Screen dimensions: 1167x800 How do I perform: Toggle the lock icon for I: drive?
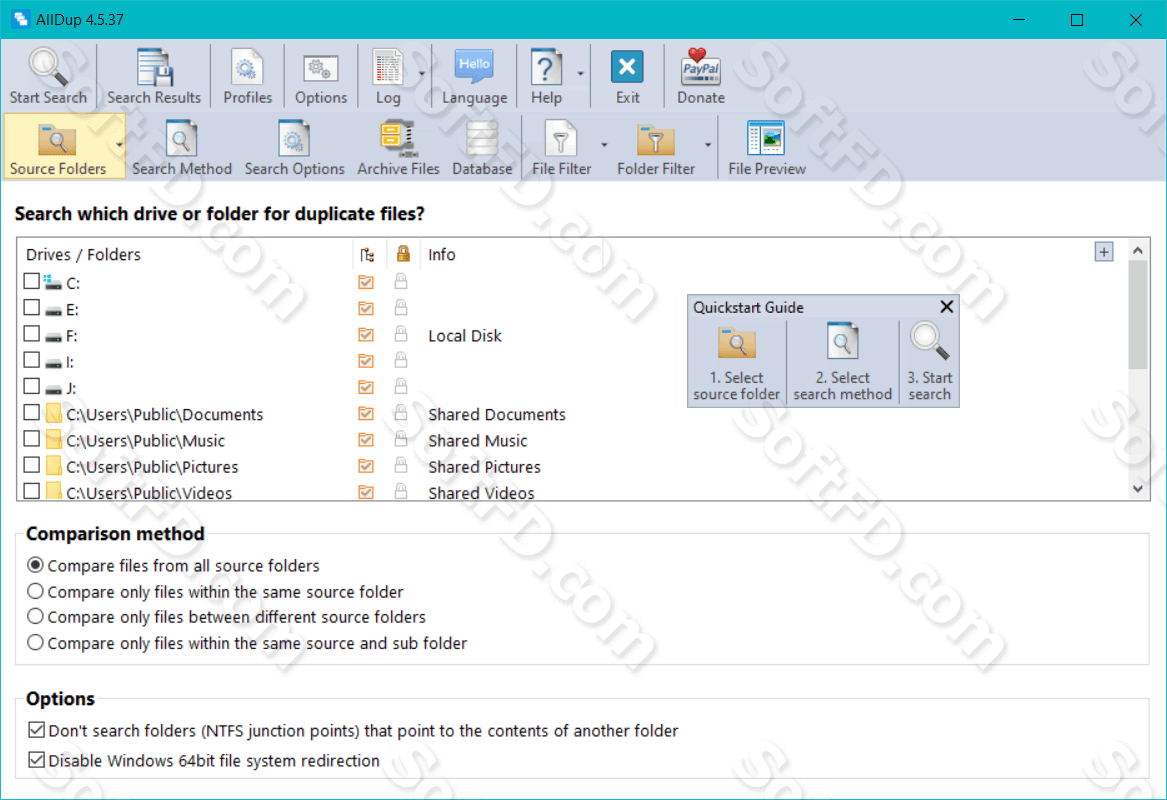(x=400, y=360)
